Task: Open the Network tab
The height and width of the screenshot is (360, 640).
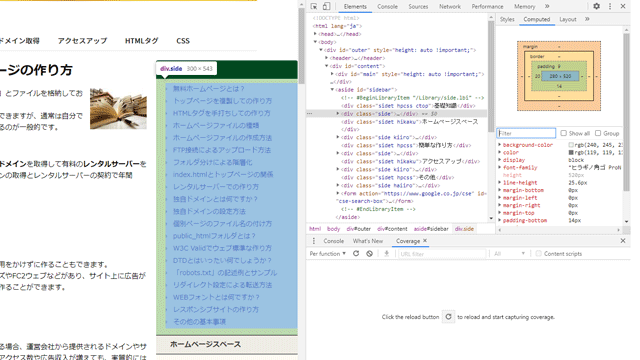Action: point(450,7)
